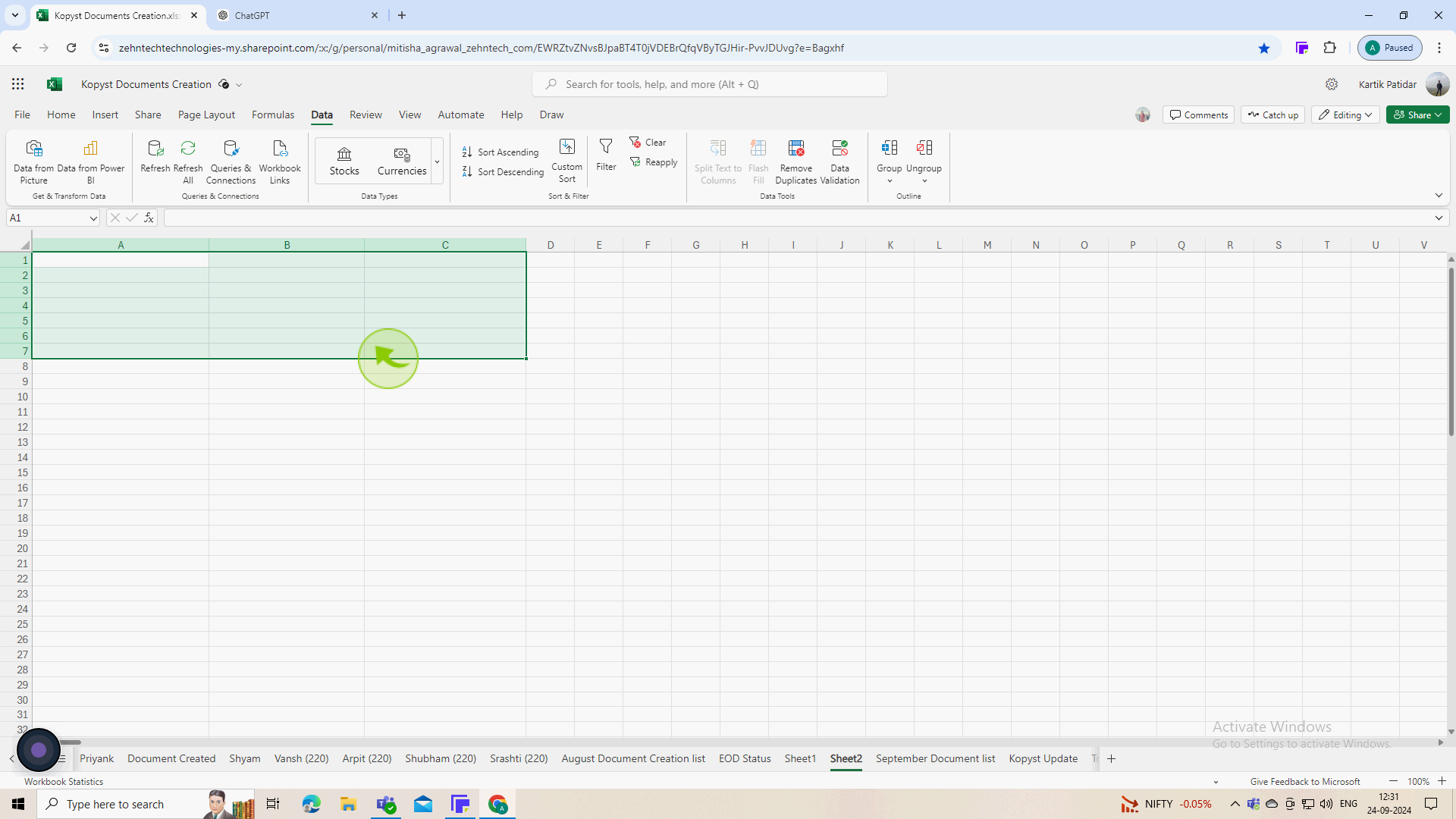Open the File menu
The height and width of the screenshot is (819, 1456).
pos(22,115)
